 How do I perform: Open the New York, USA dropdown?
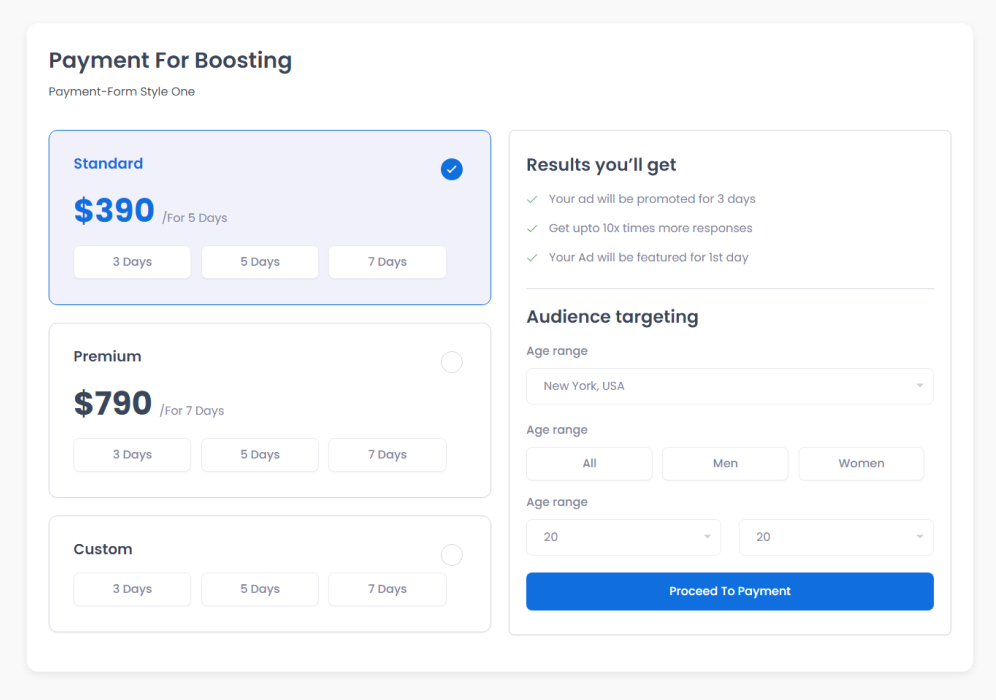(x=729, y=386)
